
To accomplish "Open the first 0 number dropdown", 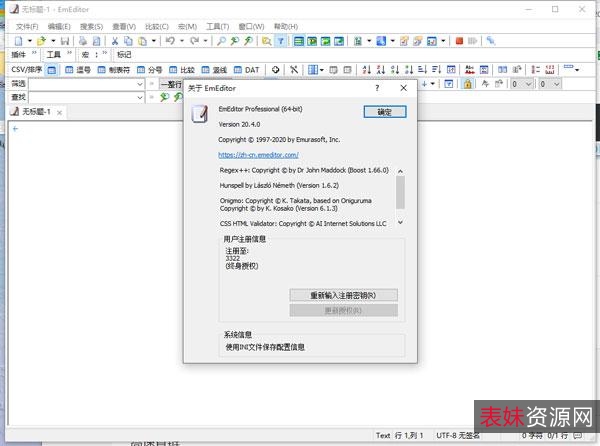I will tap(528, 84).
